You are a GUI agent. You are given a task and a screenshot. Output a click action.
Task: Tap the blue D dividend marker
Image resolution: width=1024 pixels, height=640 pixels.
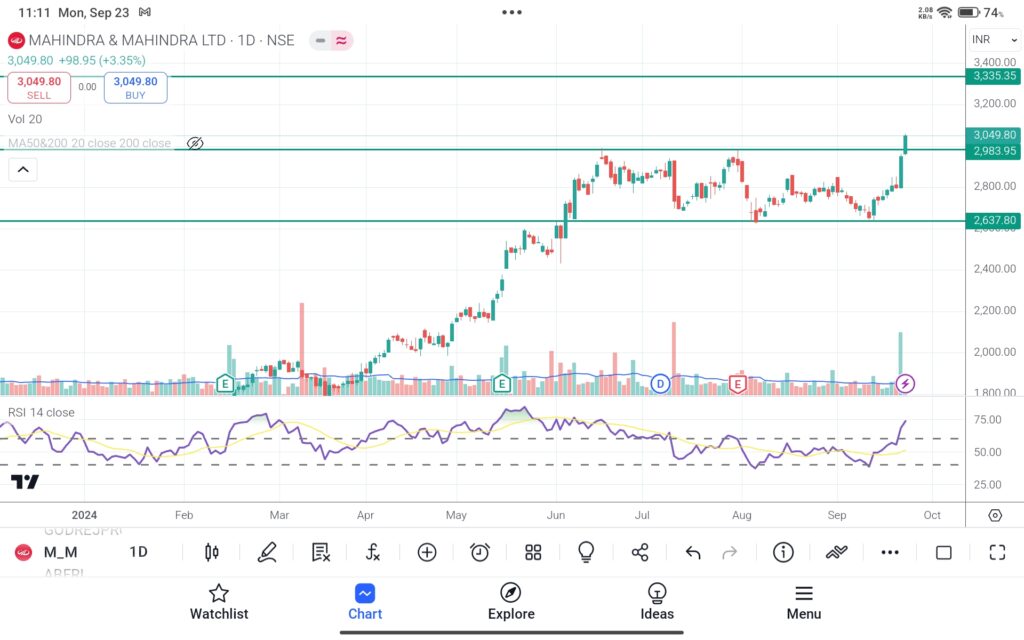[x=660, y=383]
